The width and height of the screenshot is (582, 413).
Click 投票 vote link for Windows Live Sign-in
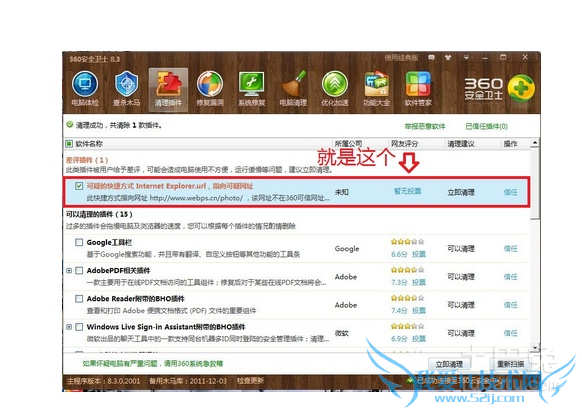419,339
